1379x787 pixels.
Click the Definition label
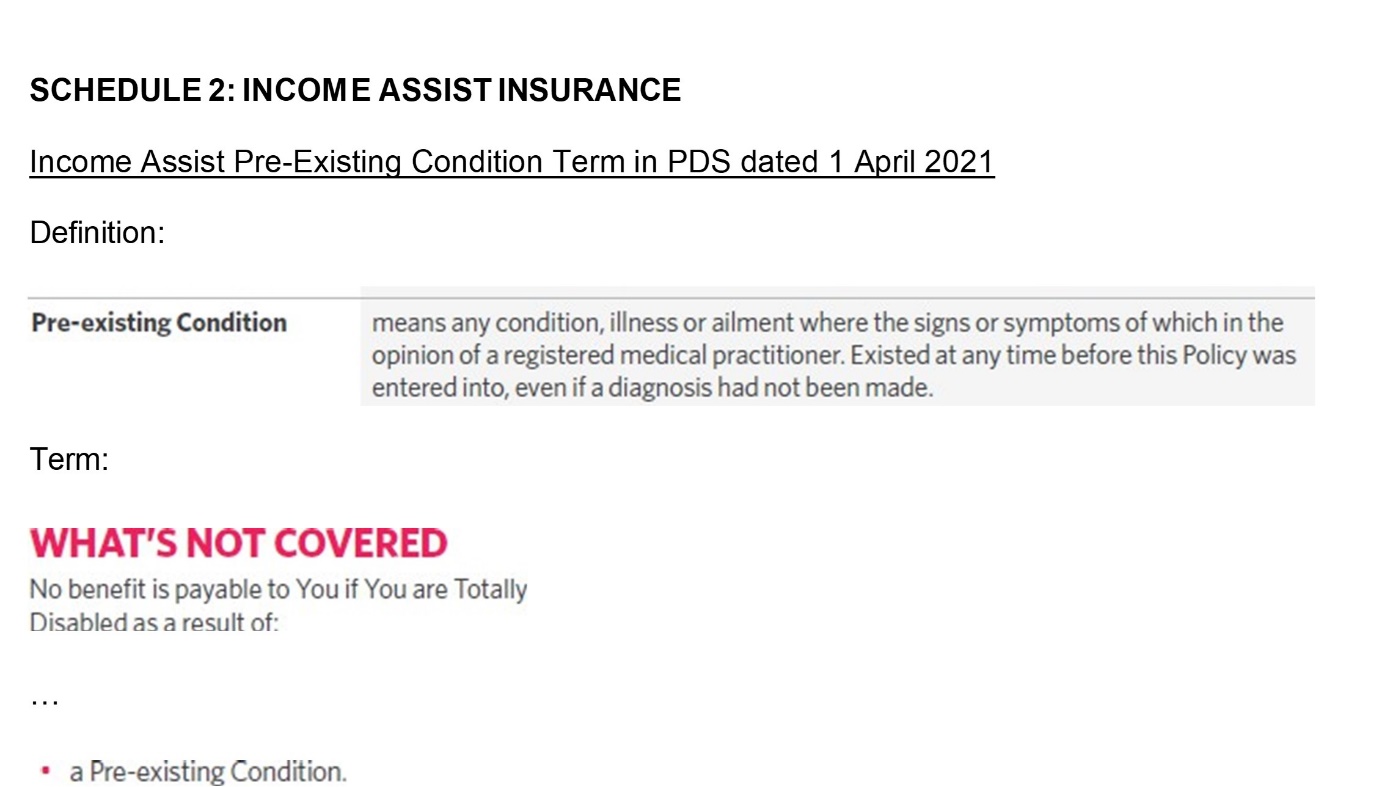tap(97, 233)
